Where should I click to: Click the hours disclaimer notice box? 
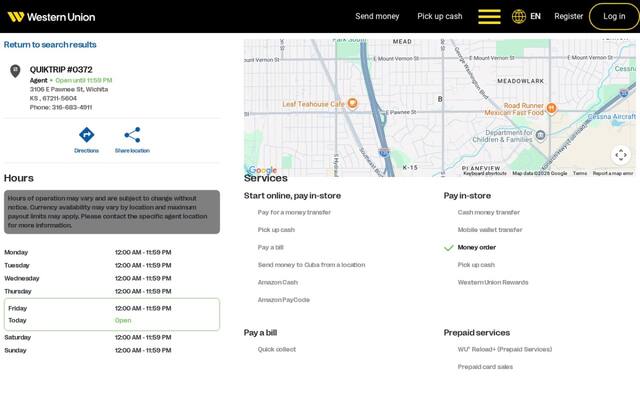(112, 212)
